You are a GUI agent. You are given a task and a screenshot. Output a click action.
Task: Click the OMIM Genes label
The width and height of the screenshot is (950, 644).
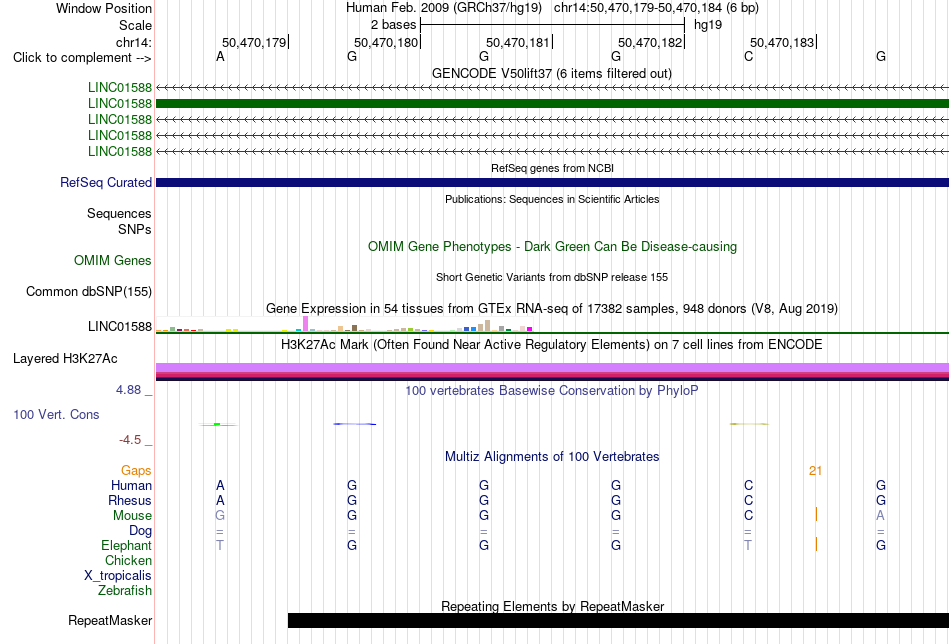[113, 261]
